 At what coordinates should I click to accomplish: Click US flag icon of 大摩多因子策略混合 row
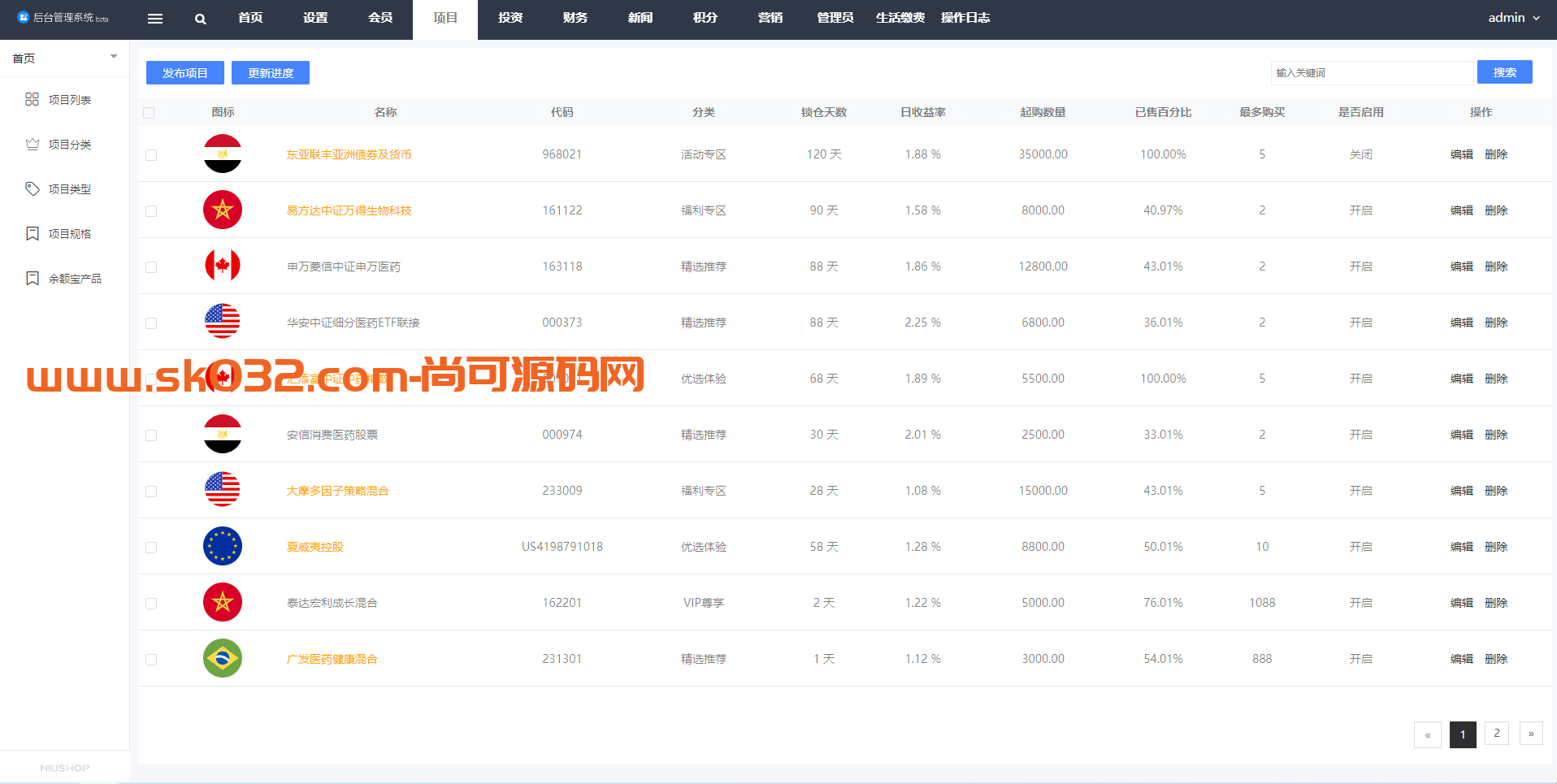(223, 490)
